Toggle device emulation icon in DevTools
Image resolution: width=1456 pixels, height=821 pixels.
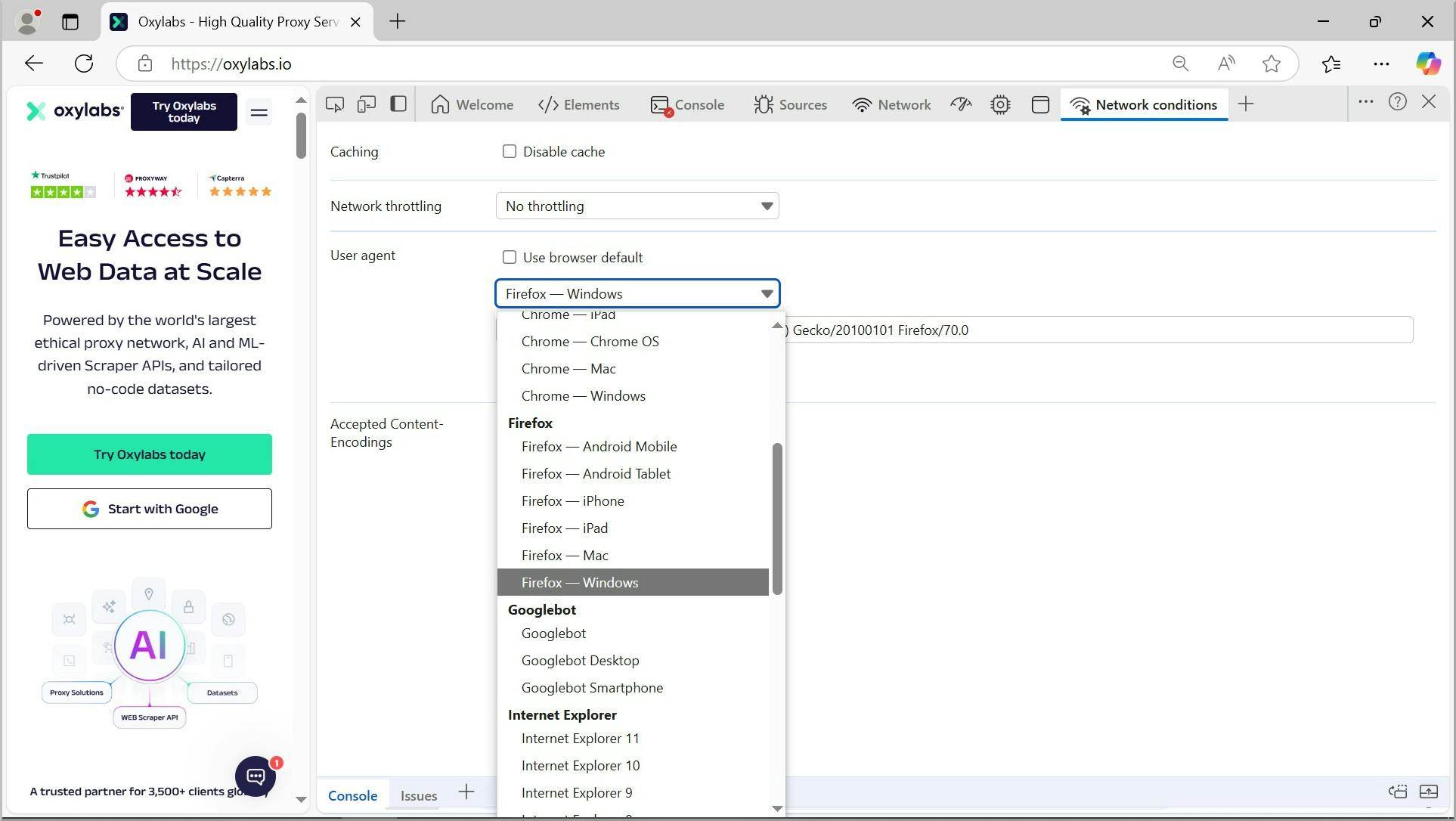coord(367,104)
